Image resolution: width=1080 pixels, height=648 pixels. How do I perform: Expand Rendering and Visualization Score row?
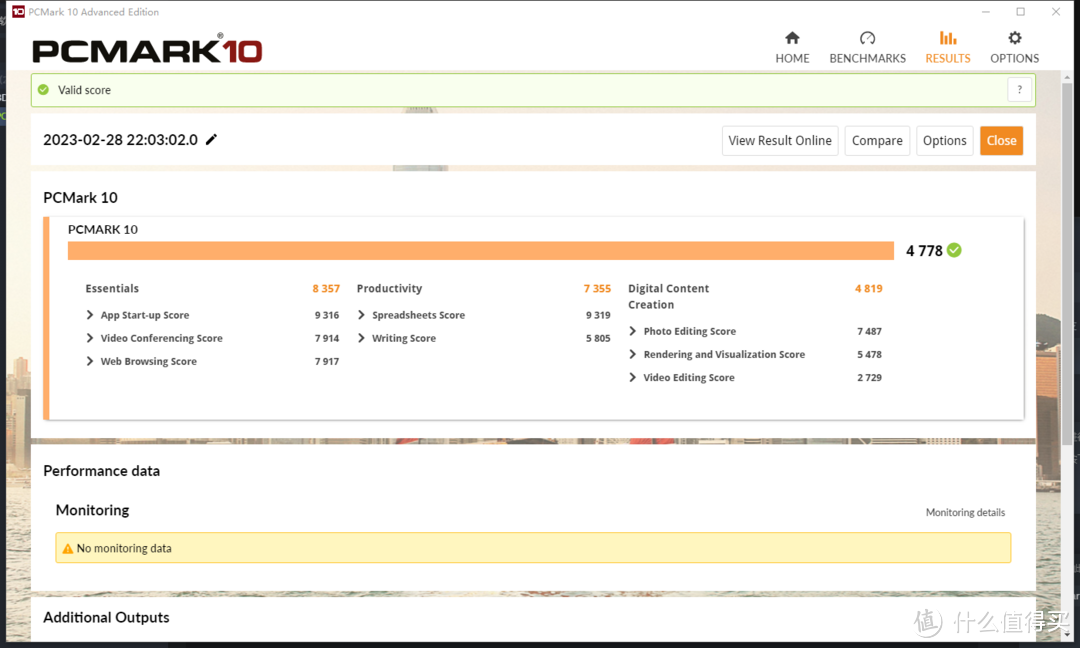click(x=632, y=354)
